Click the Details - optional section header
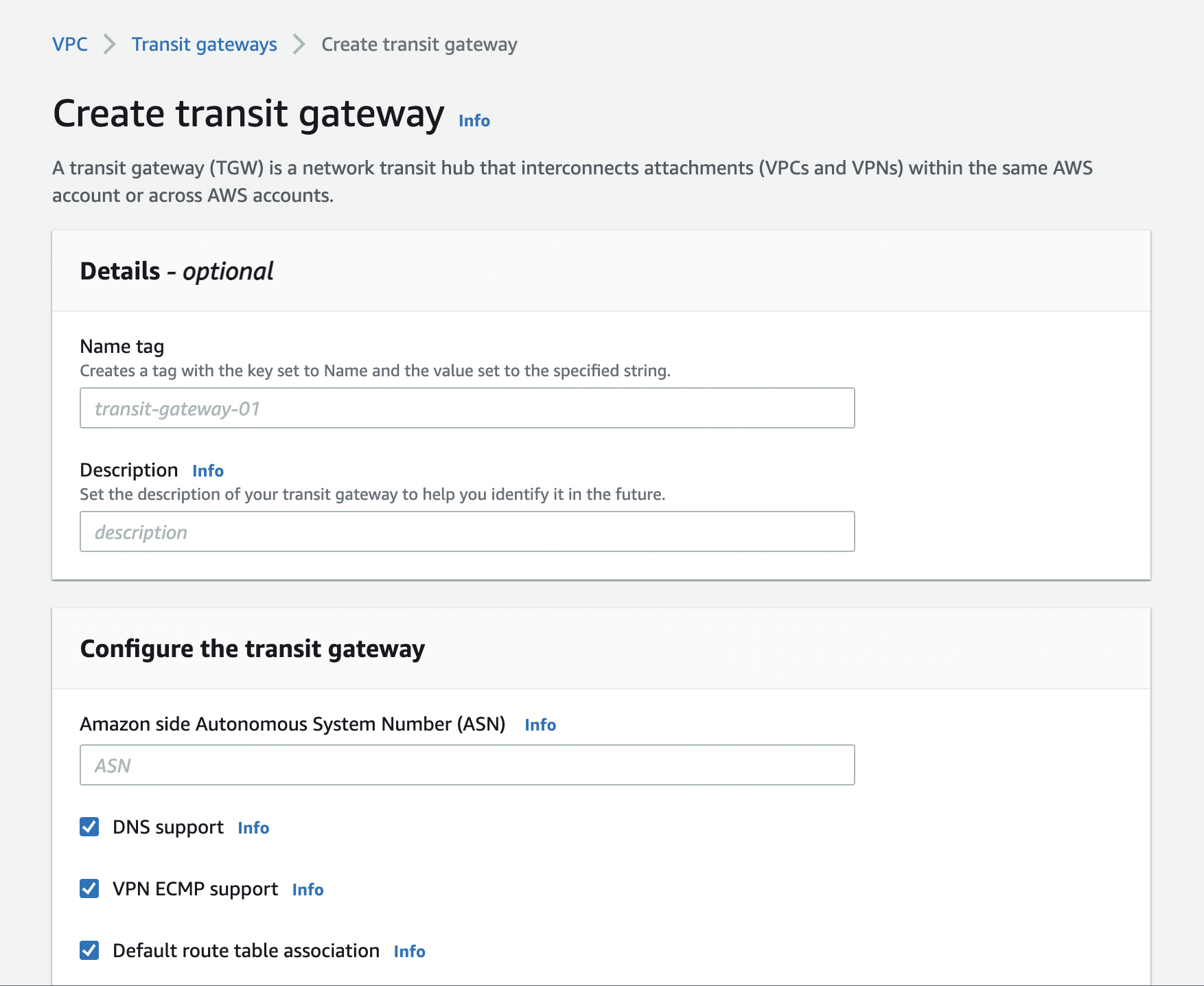The image size is (1204, 986). (x=176, y=271)
